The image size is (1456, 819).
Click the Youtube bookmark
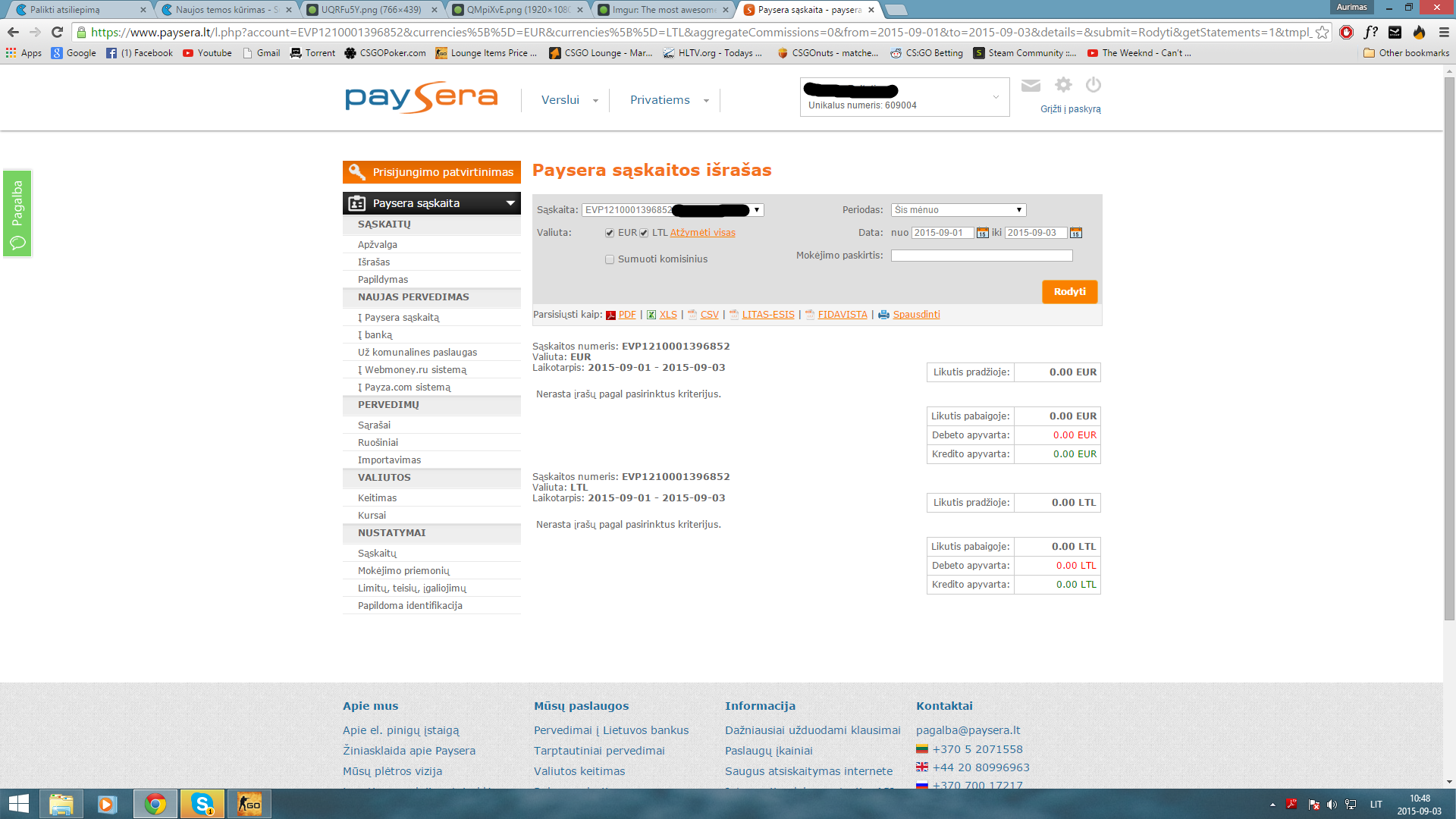(208, 53)
